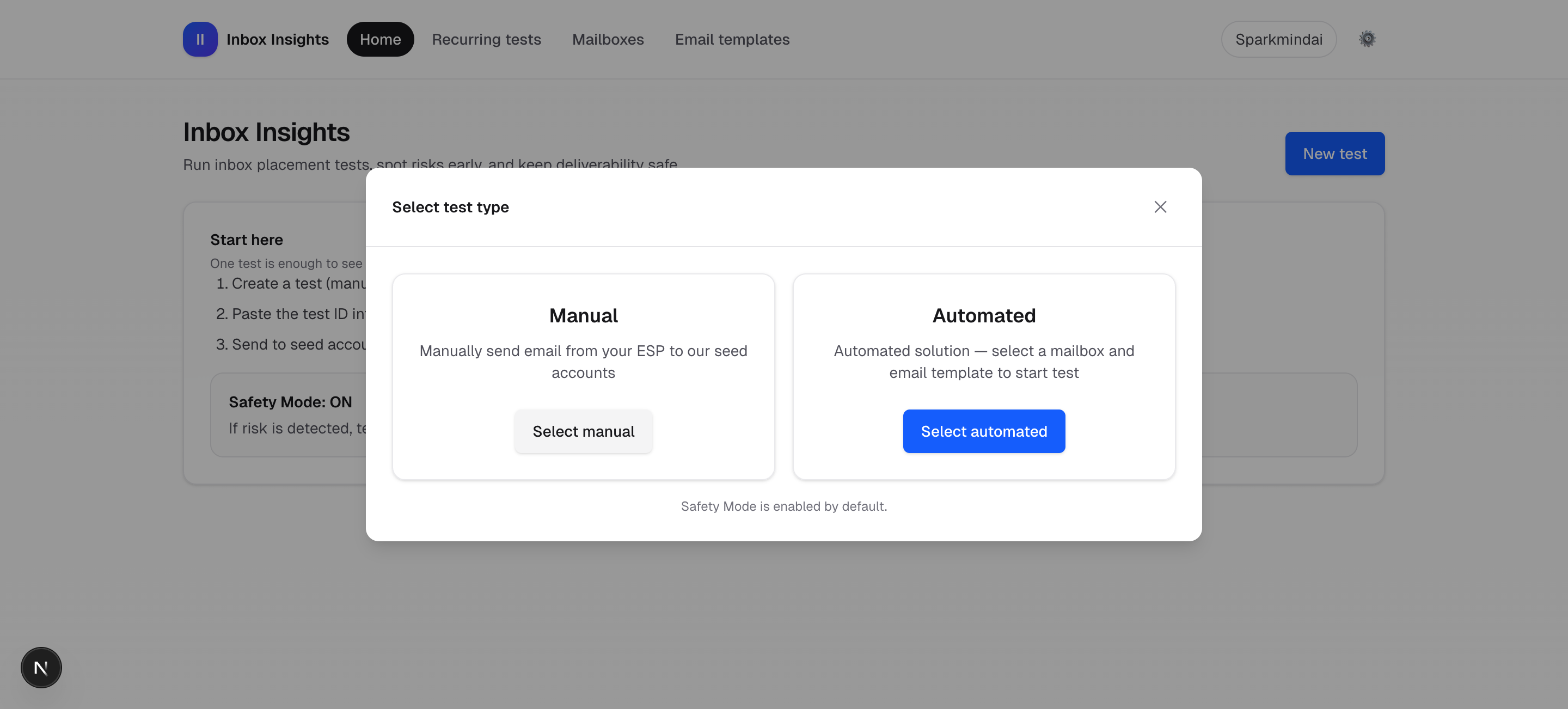Open the Mailboxes section

[608, 39]
